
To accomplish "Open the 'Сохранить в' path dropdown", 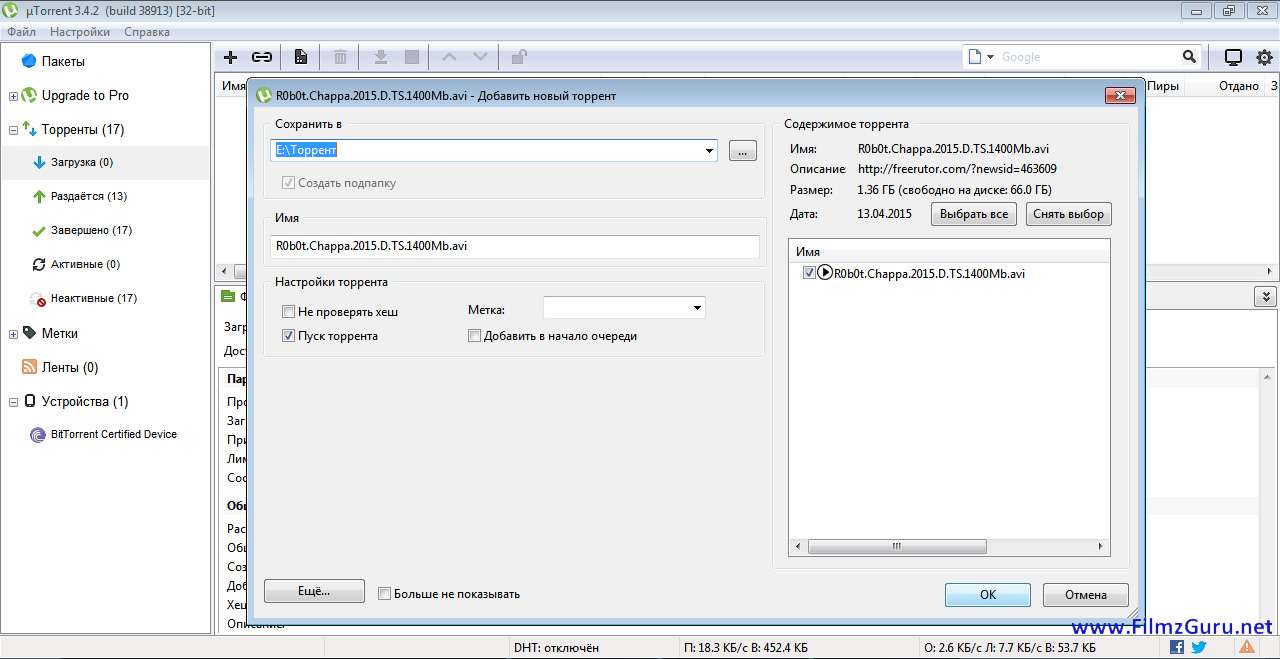I will [709, 151].
